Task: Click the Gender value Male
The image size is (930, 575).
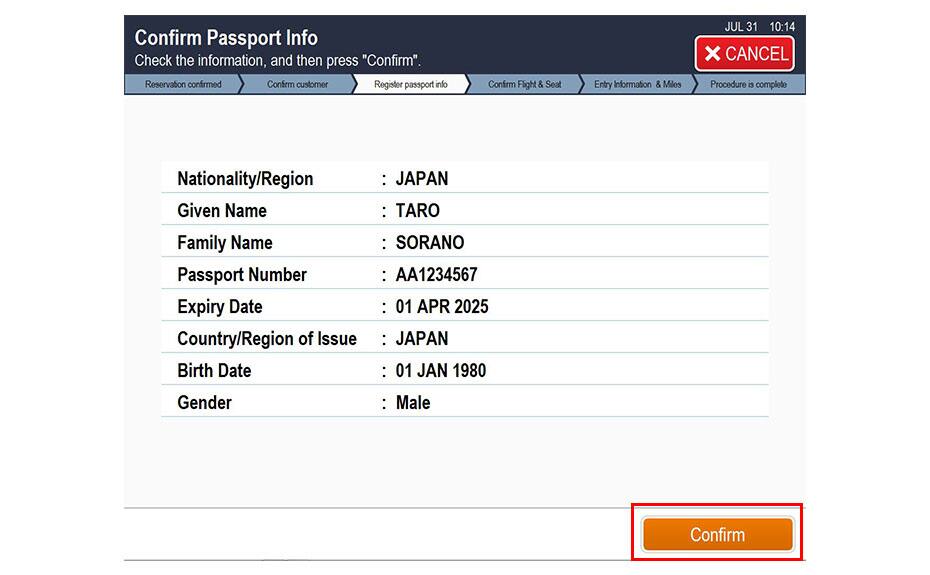Action: click(x=413, y=403)
